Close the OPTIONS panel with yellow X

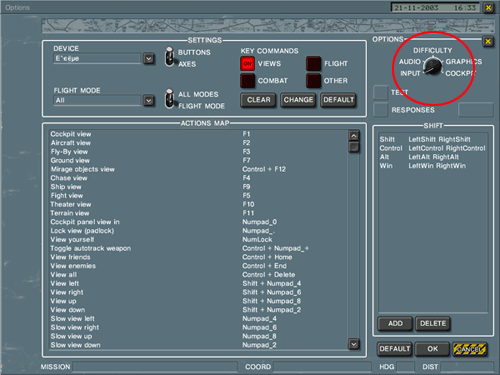tap(488, 41)
